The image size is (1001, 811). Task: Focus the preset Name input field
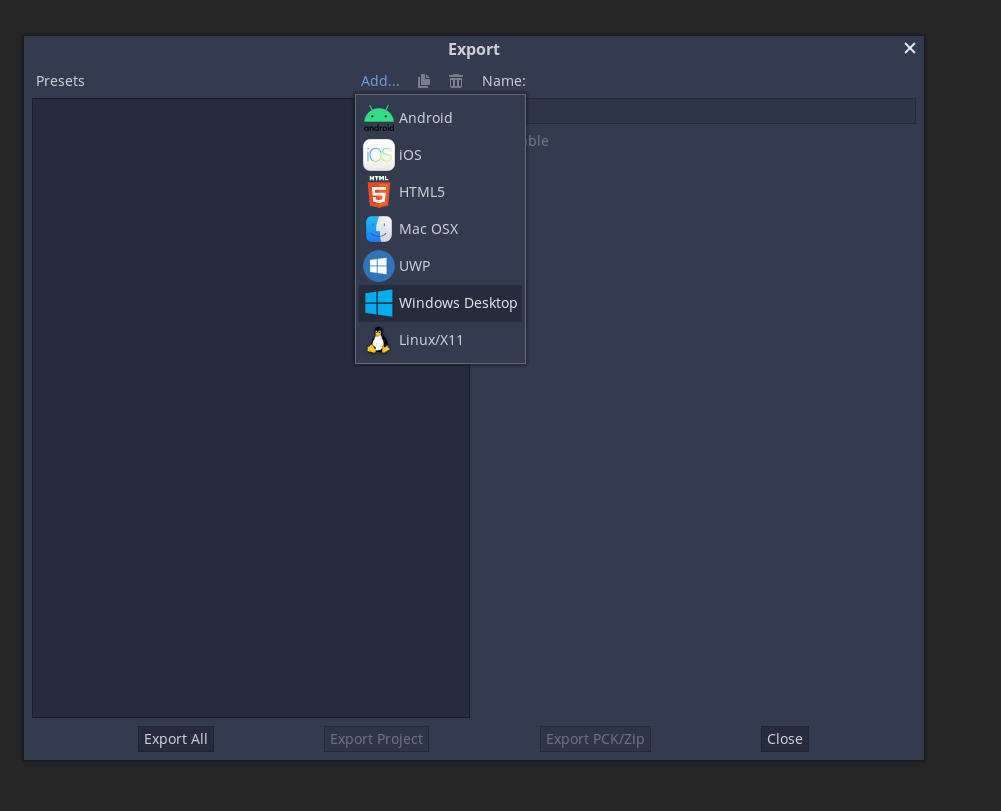point(720,111)
